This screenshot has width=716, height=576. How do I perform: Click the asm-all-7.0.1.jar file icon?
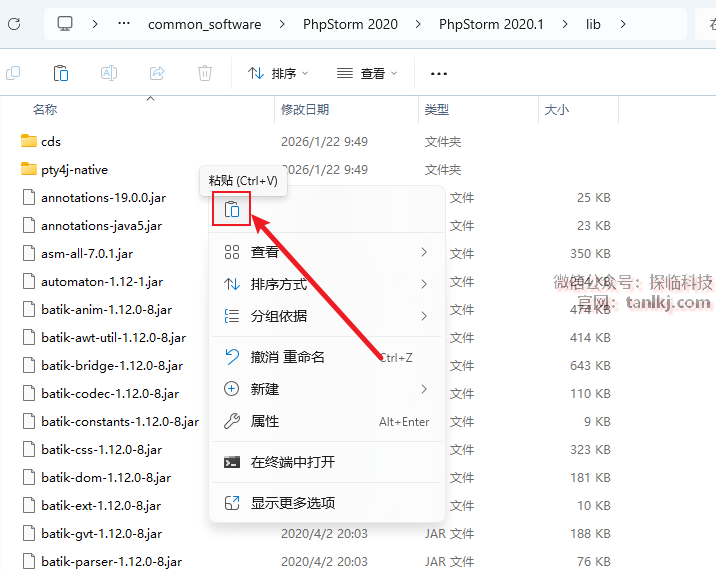tap(29, 253)
